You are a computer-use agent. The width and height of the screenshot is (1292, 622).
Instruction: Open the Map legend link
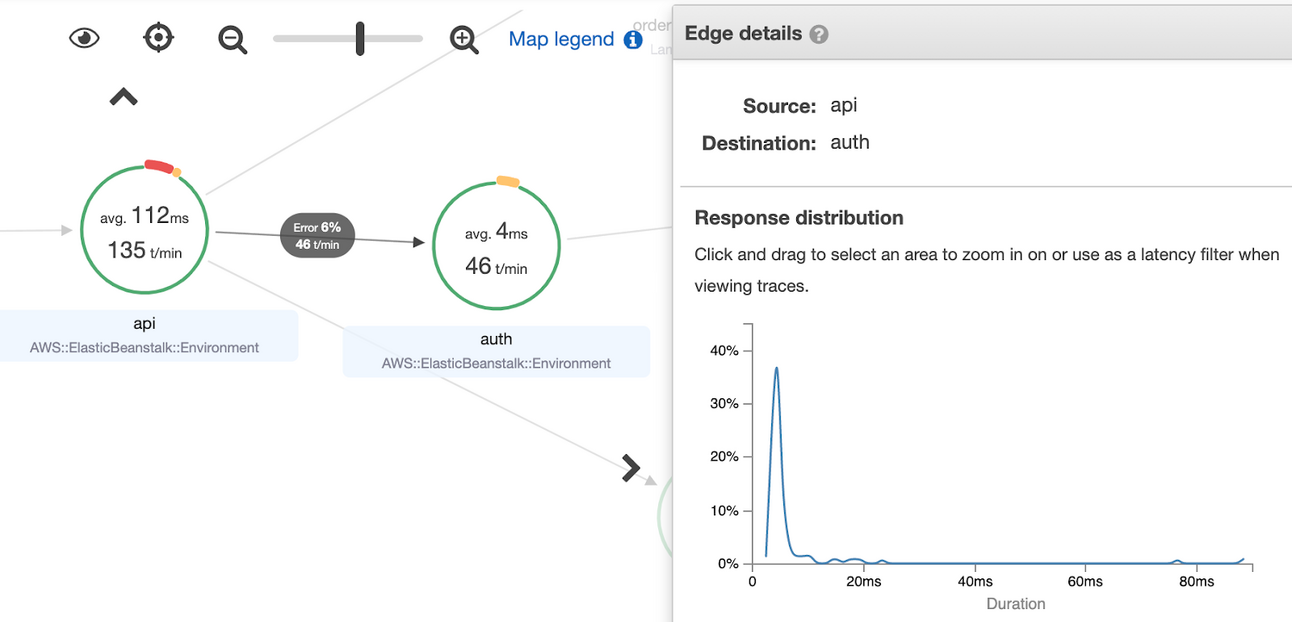[x=561, y=39]
